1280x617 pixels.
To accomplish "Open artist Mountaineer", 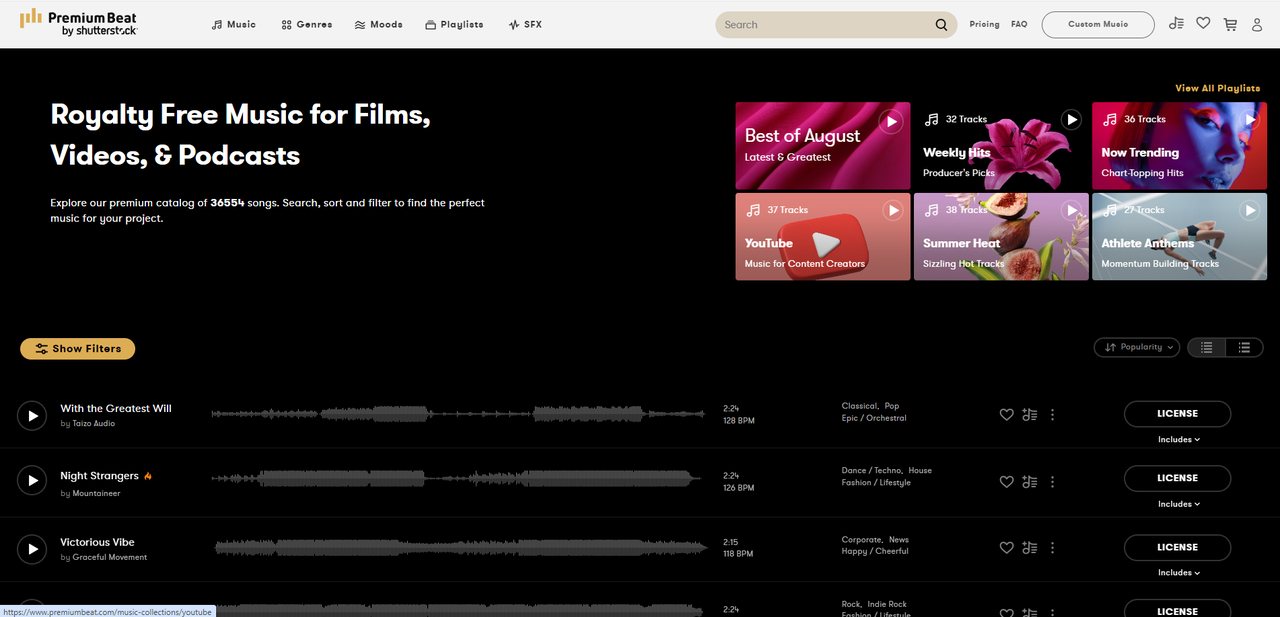I will point(96,494).
